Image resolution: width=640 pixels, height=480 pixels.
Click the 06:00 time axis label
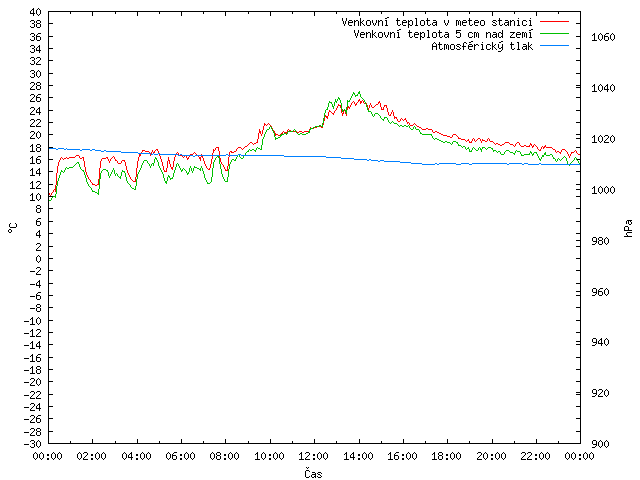pyautogui.click(x=180, y=456)
